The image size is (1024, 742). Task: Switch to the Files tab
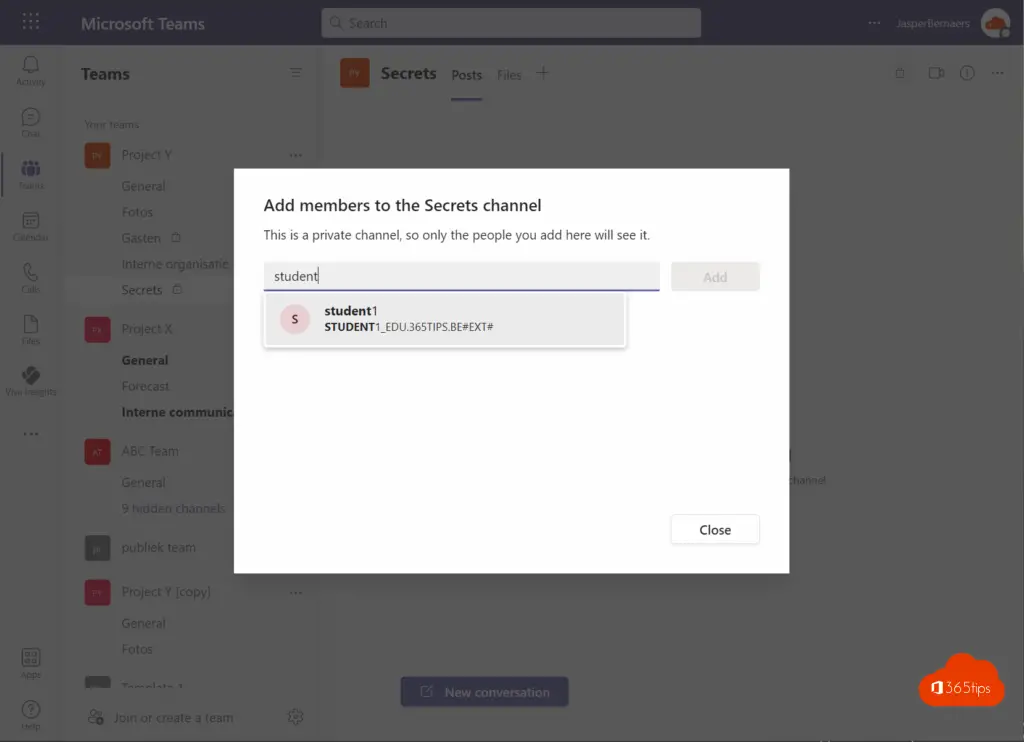pos(509,75)
